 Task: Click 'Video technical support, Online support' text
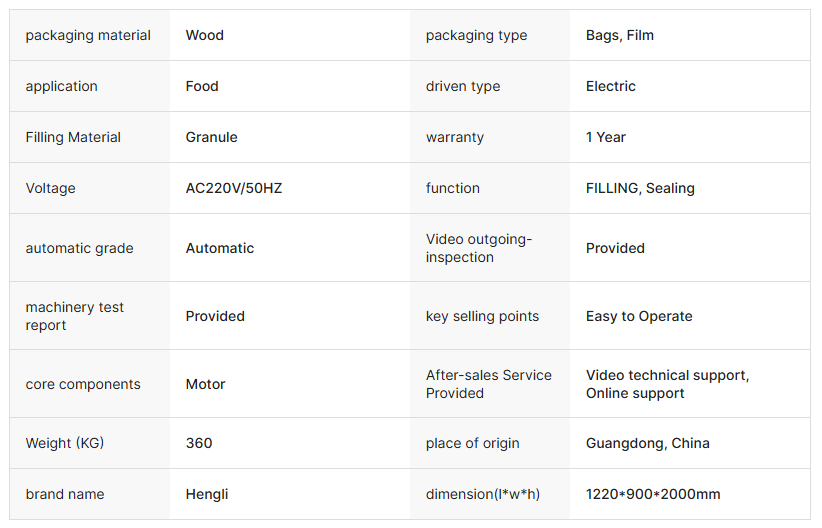coord(667,384)
